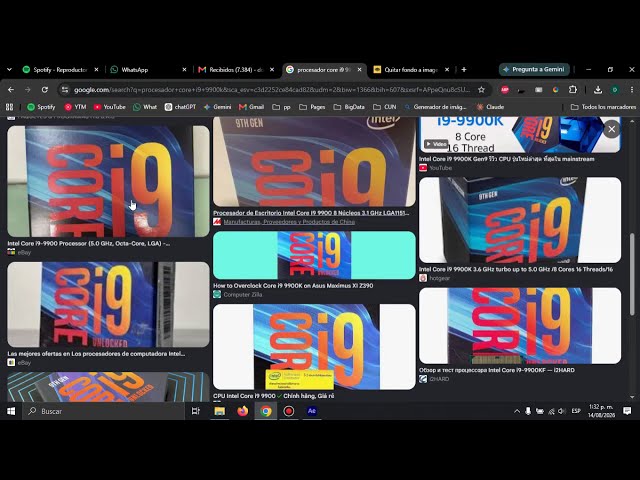640x480 pixels.
Task: Reload the current page
Action: click(x=44, y=90)
